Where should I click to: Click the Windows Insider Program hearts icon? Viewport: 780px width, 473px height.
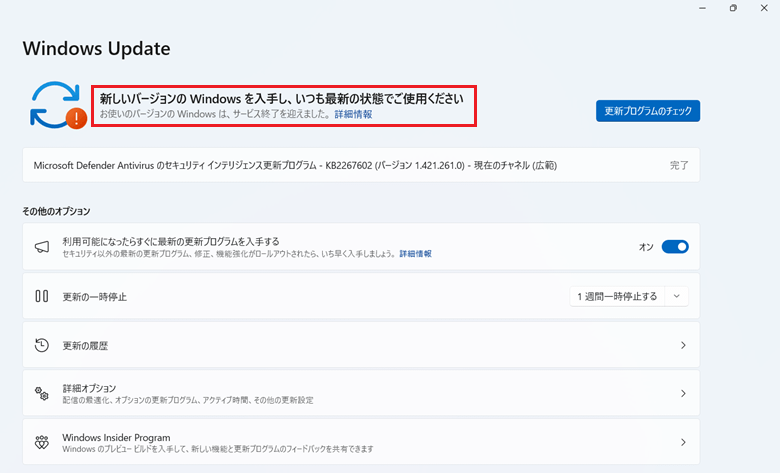42,442
